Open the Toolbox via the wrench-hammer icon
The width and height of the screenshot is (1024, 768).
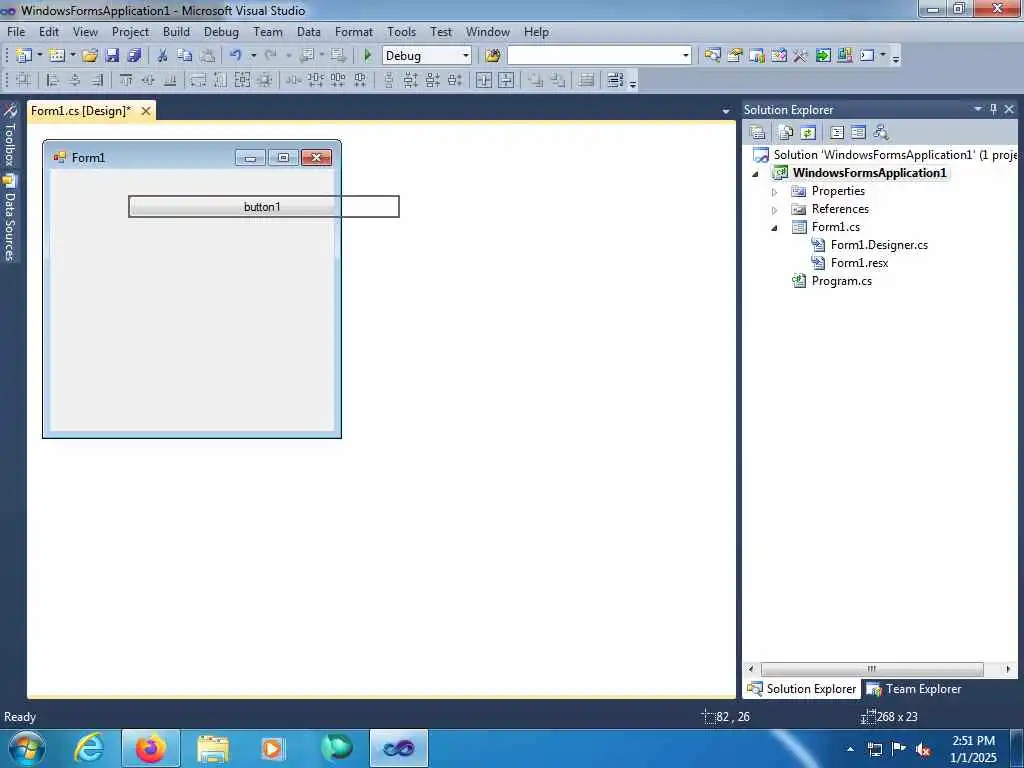pyautogui.click(x=801, y=56)
